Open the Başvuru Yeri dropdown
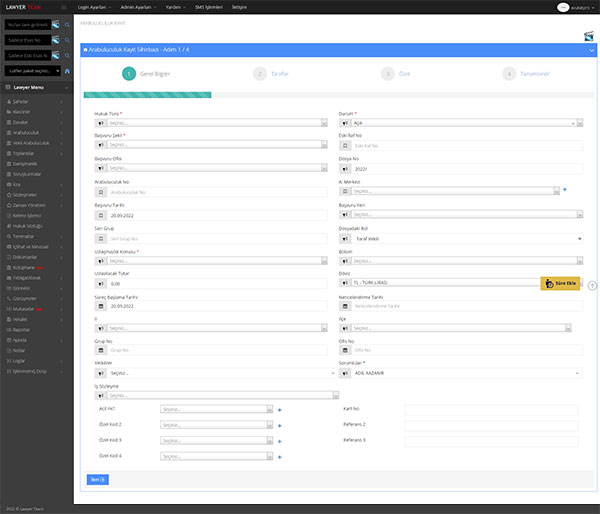This screenshot has height=514, width=600. [x=467, y=215]
